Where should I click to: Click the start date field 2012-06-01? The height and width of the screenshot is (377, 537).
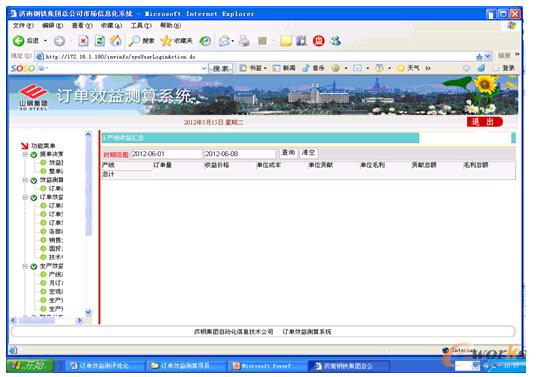[166, 154]
